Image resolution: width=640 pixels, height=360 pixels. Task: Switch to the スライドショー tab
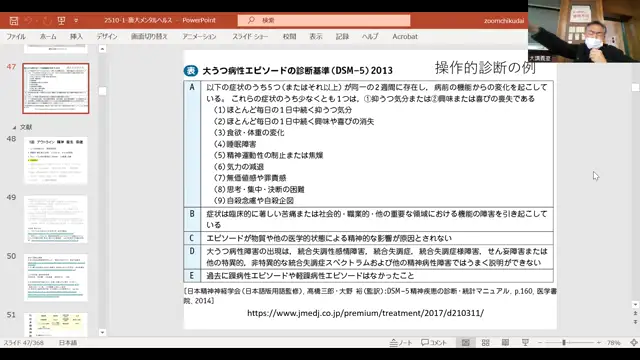[x=250, y=36]
